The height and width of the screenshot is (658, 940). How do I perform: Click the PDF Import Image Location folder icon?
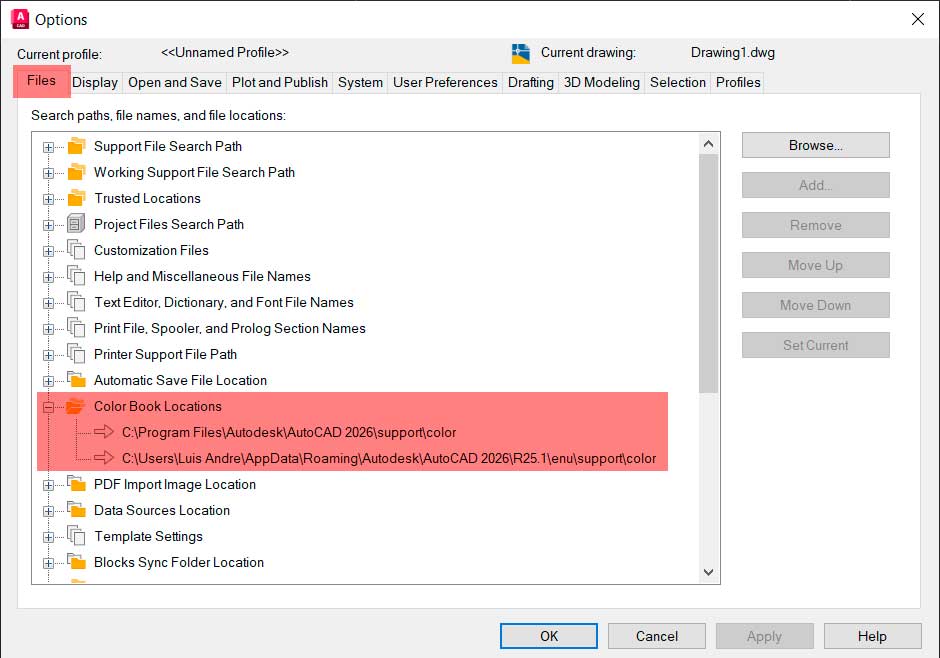click(76, 484)
